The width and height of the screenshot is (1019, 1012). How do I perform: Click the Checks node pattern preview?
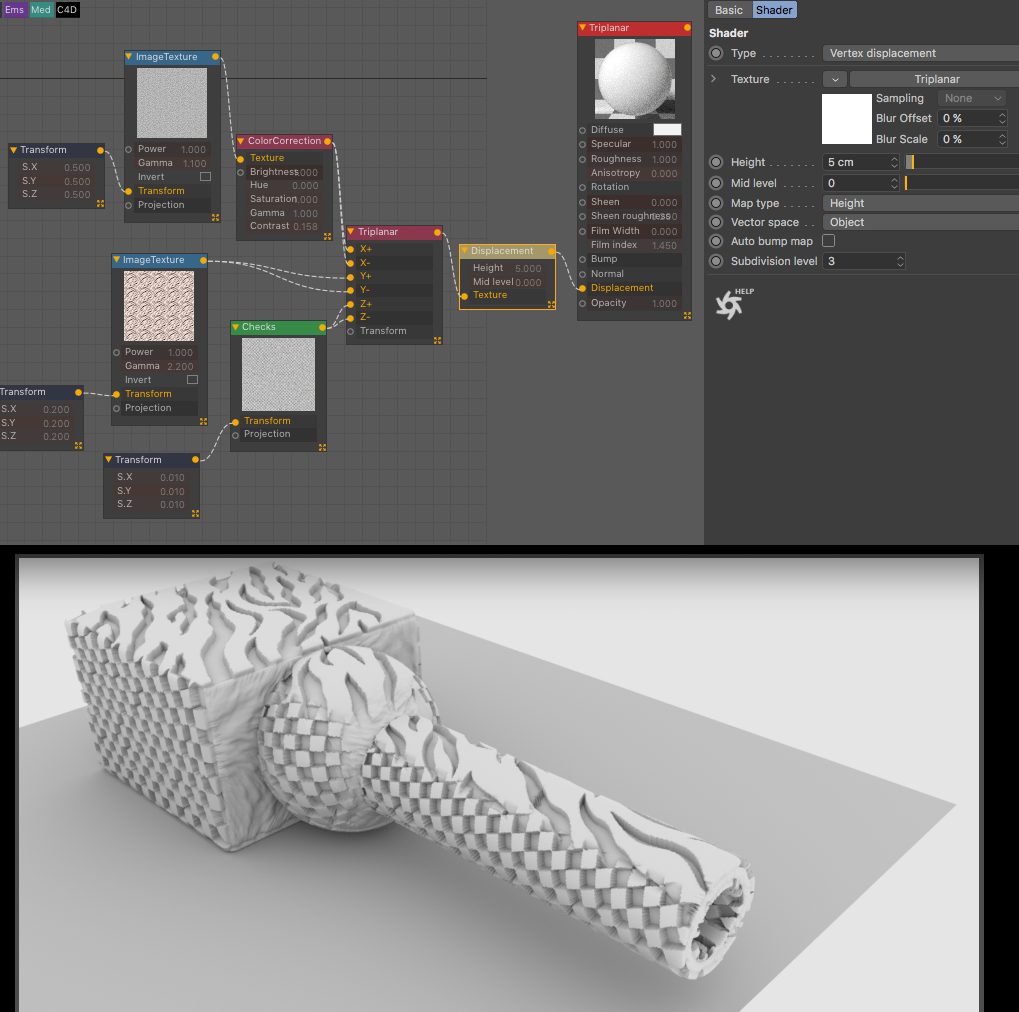278,374
